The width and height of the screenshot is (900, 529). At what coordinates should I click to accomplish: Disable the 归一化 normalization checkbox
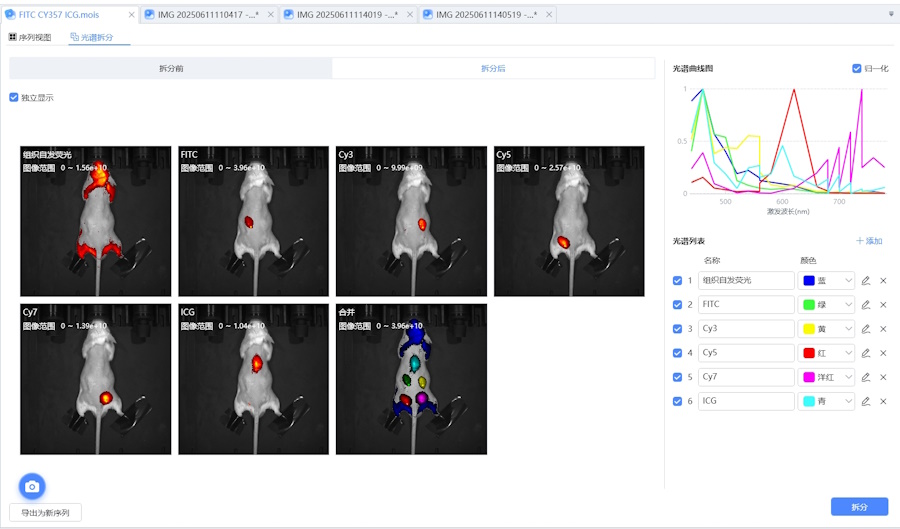857,68
